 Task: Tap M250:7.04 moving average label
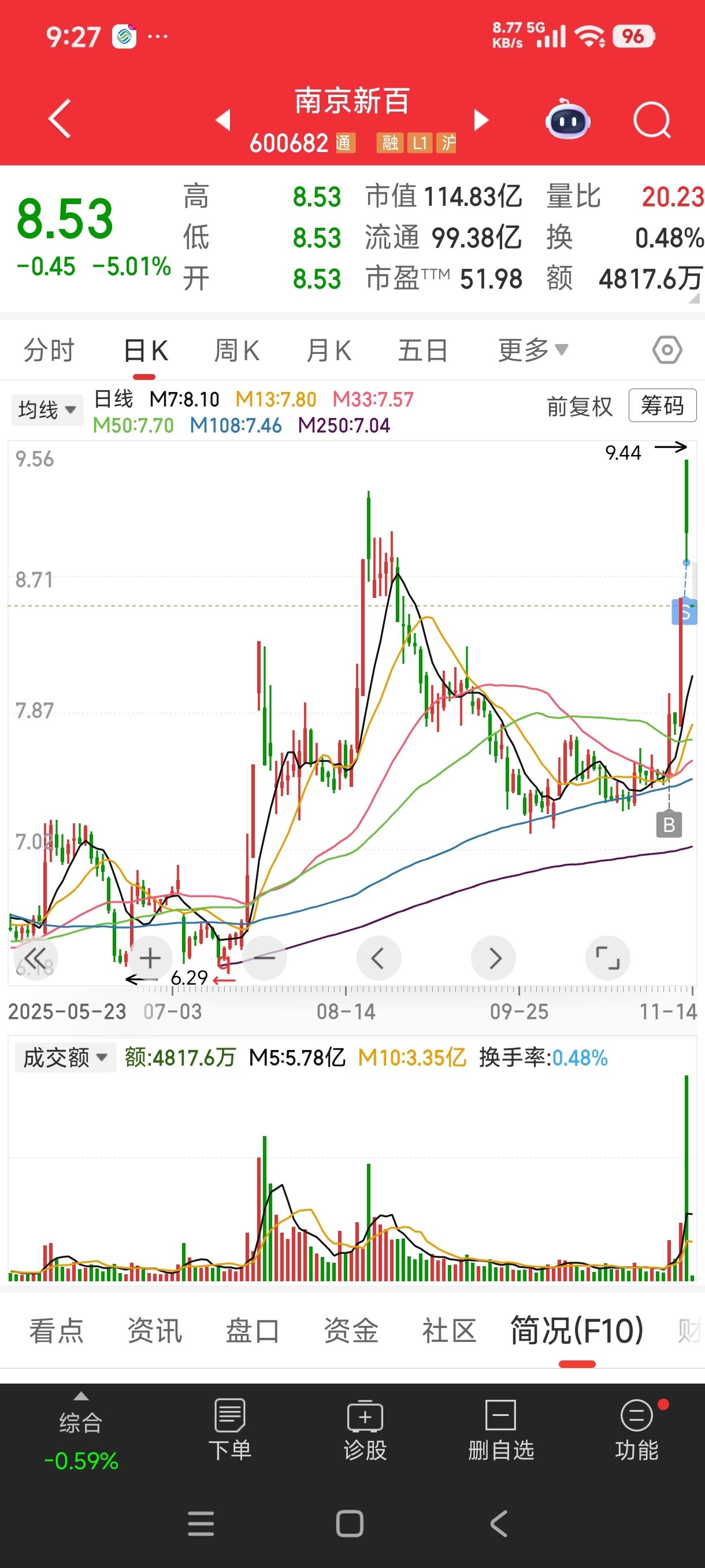(x=344, y=426)
